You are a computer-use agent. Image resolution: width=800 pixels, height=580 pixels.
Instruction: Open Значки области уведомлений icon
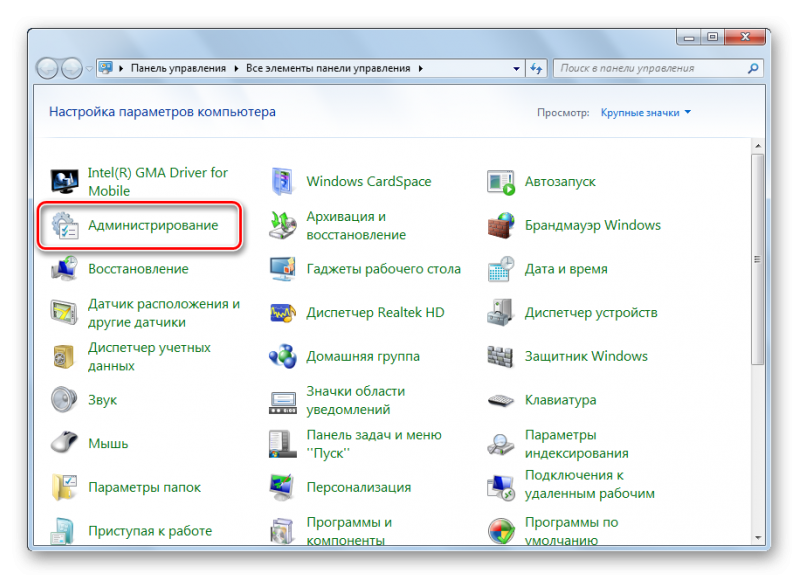pyautogui.click(x=283, y=402)
